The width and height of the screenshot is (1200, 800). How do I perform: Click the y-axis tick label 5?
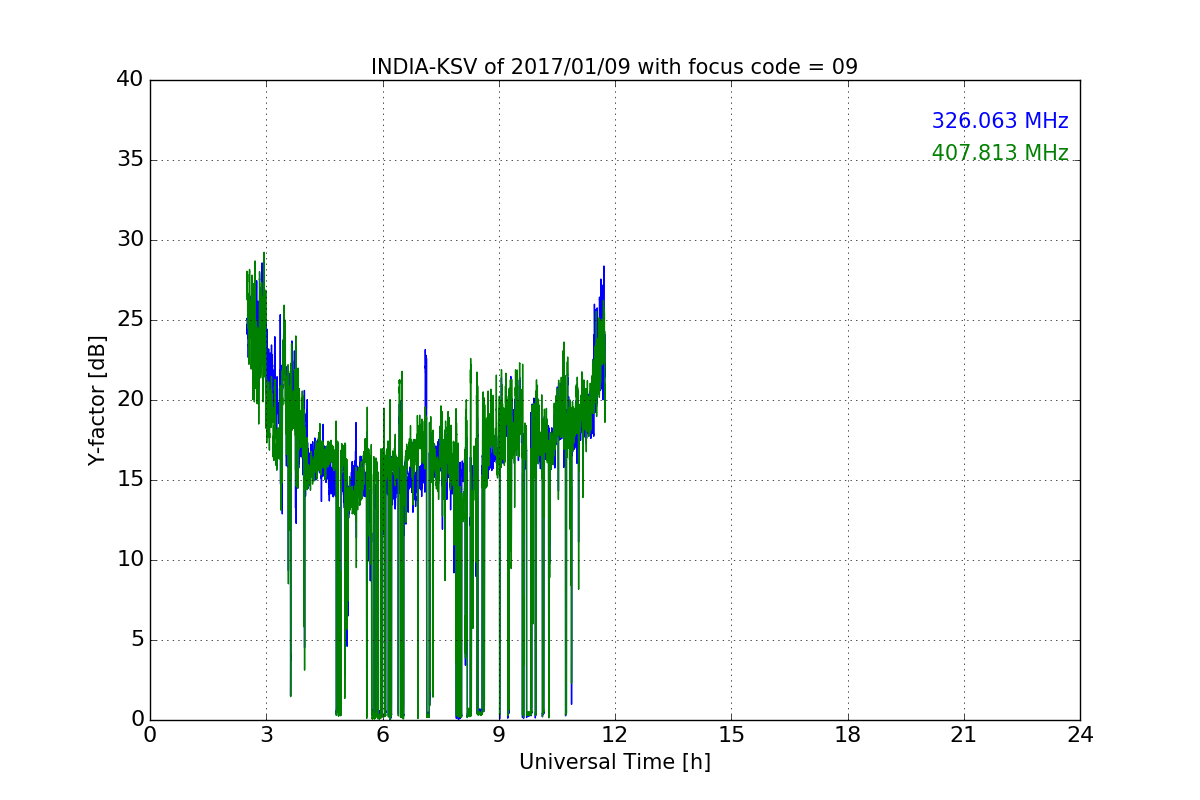pos(136,640)
